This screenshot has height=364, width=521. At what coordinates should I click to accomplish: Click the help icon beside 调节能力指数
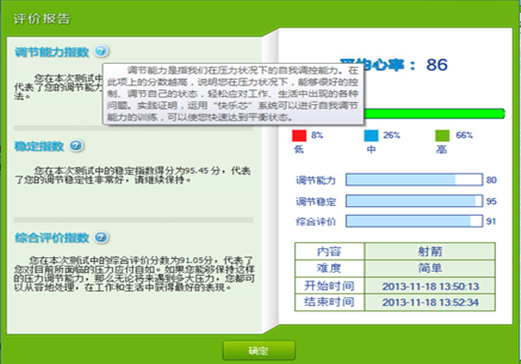[x=101, y=51]
